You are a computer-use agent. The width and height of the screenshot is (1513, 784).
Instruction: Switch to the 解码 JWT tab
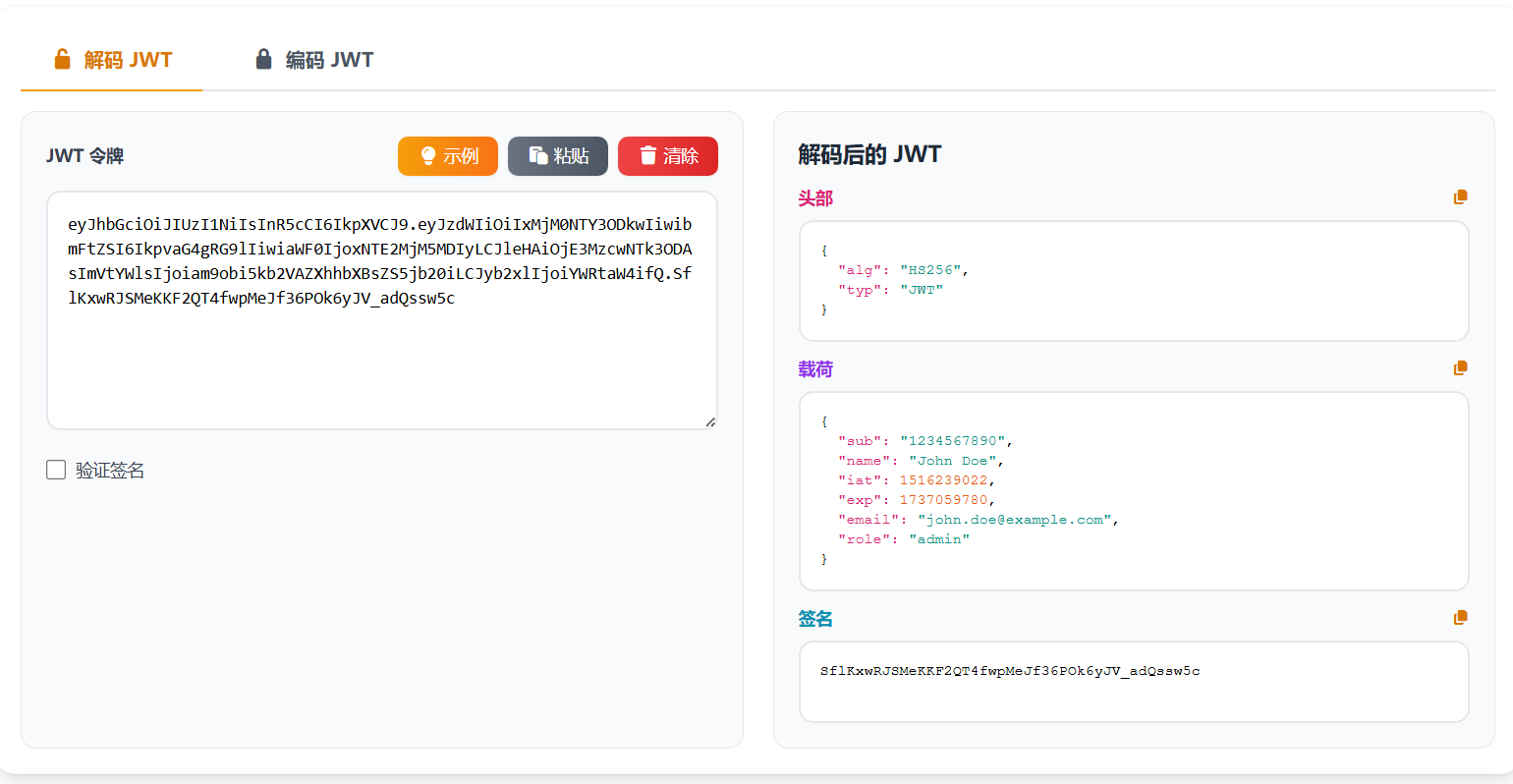(112, 60)
